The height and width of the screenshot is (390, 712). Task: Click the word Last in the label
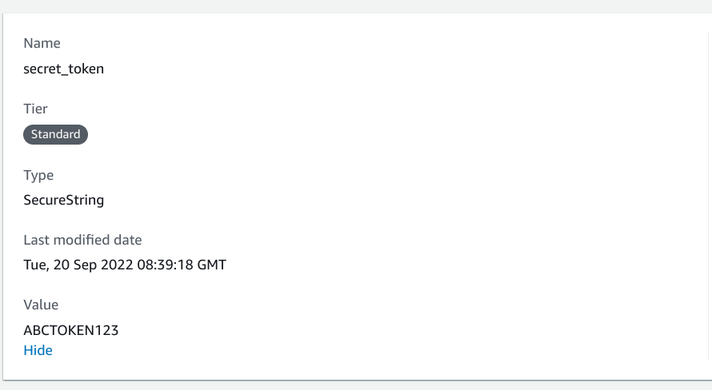36,240
